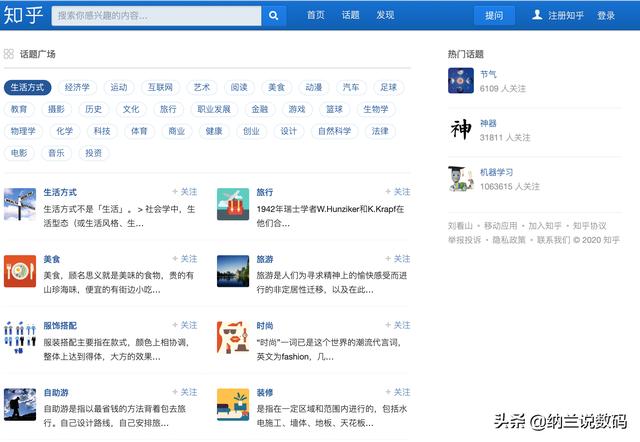The image size is (640, 442).
Task: Select the 运动 category tag
Action: [x=119, y=87]
